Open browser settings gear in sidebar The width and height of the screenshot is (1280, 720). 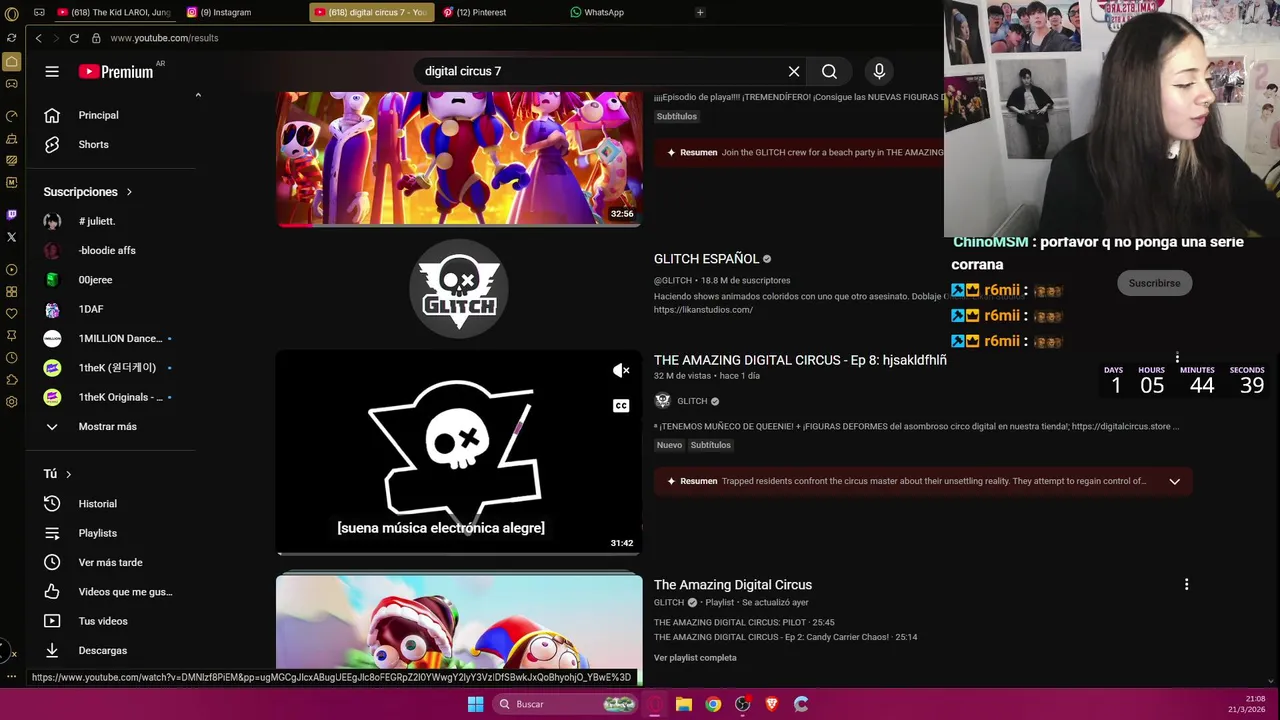coord(11,401)
